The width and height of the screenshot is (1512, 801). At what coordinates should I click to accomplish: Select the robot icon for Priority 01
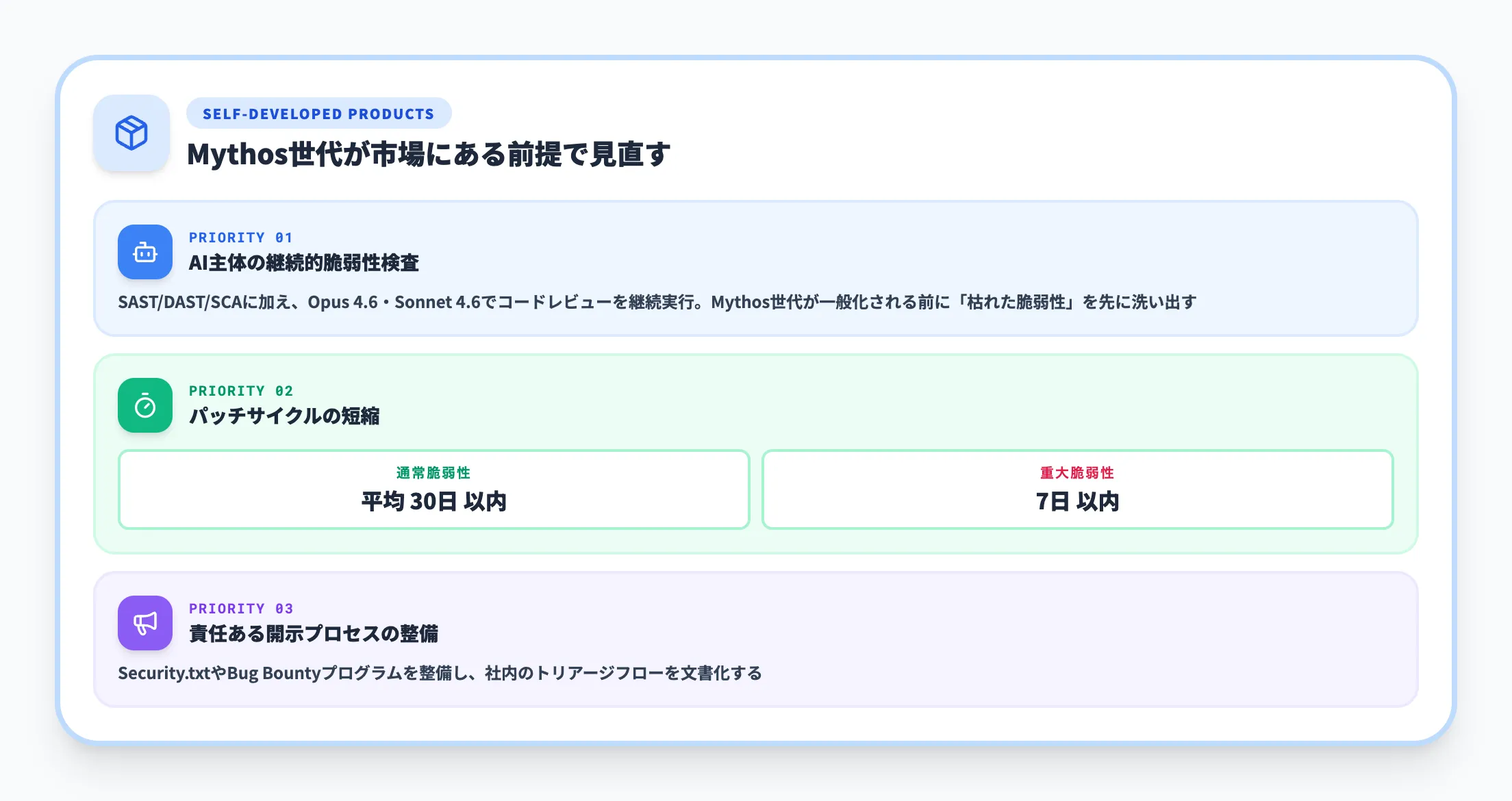[x=144, y=253]
